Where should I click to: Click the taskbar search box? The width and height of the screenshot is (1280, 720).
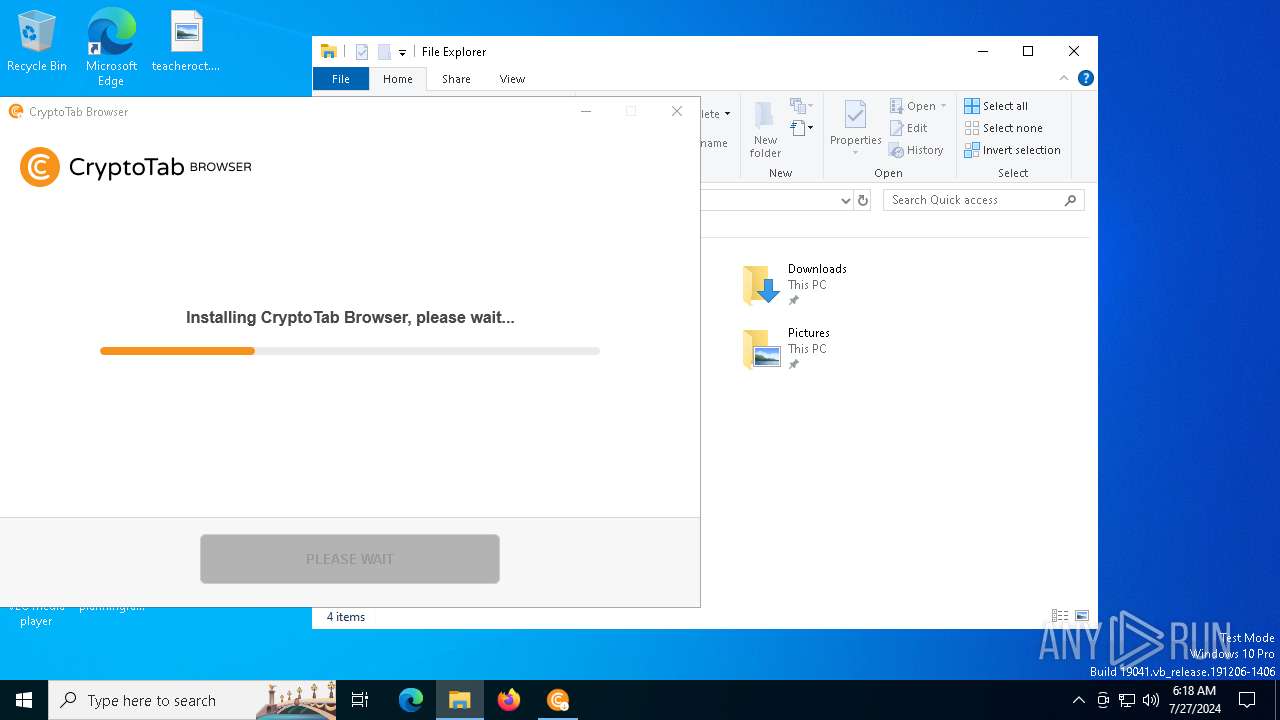click(x=192, y=700)
